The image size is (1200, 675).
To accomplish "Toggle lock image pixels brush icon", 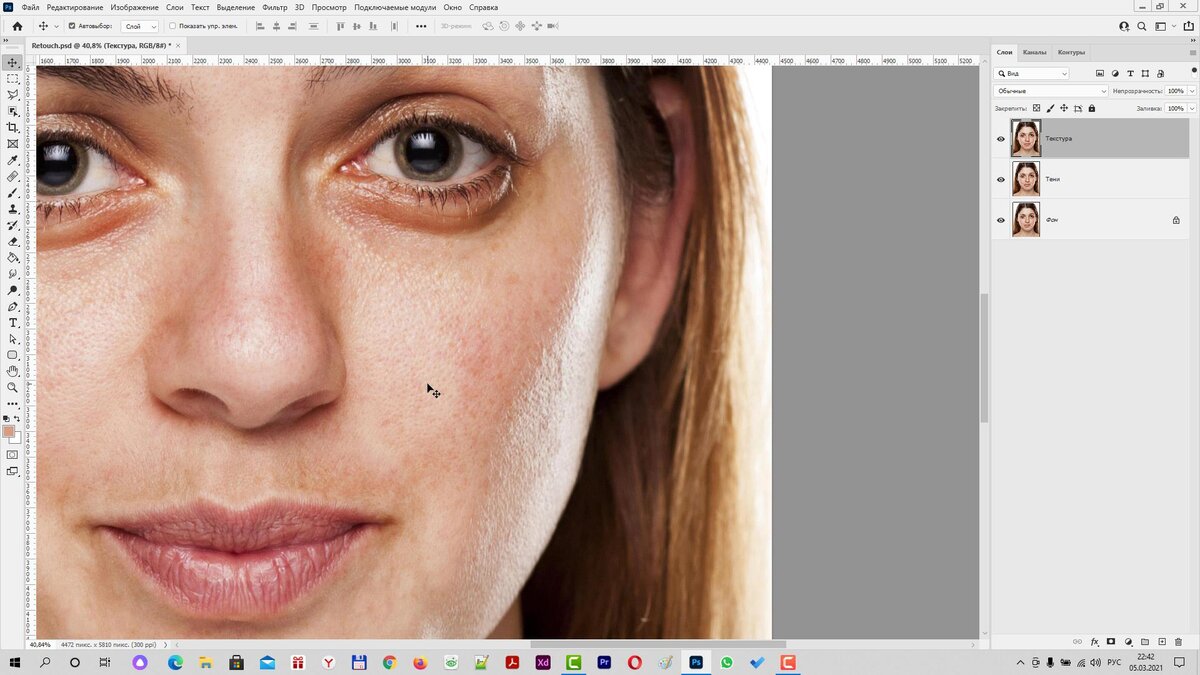I will click(1049, 108).
